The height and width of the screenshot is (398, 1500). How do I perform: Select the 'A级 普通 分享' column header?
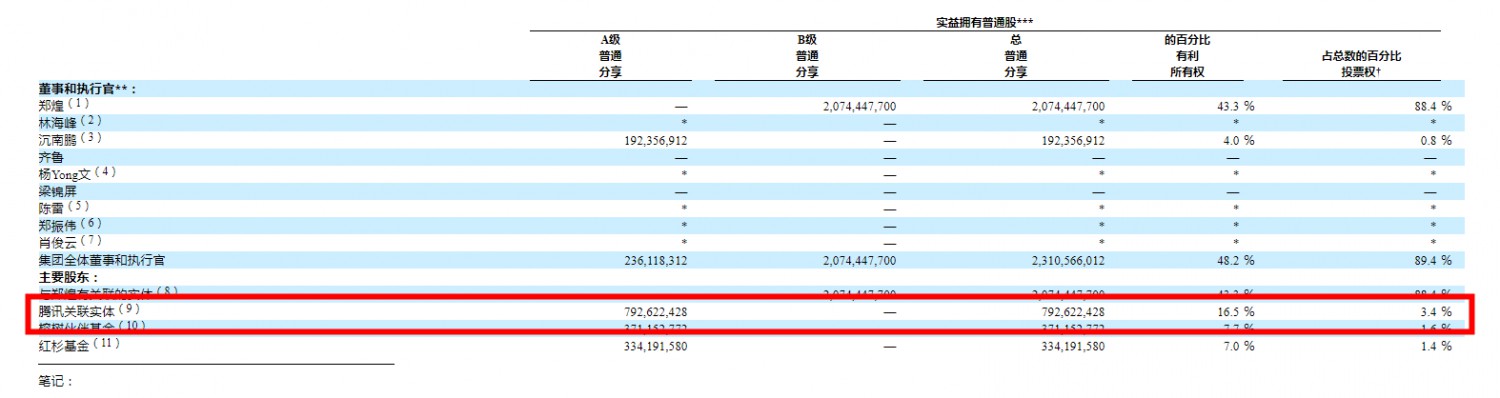tap(610, 55)
